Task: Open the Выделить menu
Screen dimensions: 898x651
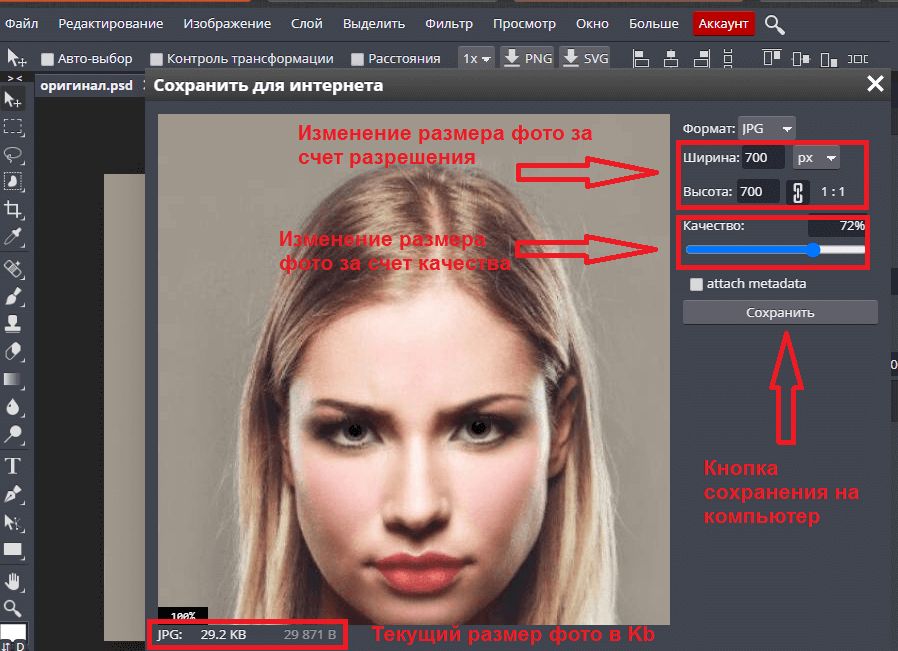Action: [374, 23]
